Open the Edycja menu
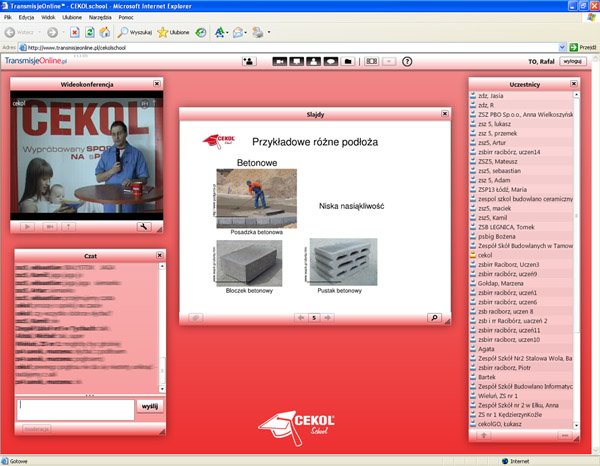 point(26,17)
